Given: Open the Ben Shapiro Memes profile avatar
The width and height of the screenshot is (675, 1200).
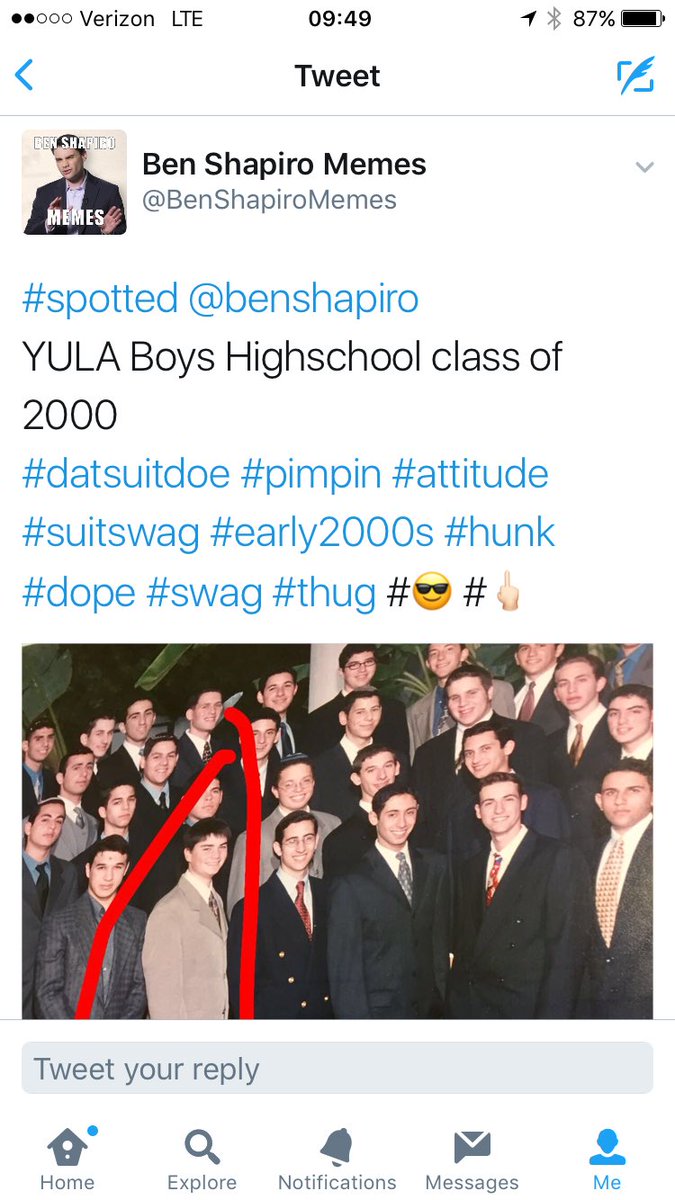Looking at the screenshot, I should [74, 182].
